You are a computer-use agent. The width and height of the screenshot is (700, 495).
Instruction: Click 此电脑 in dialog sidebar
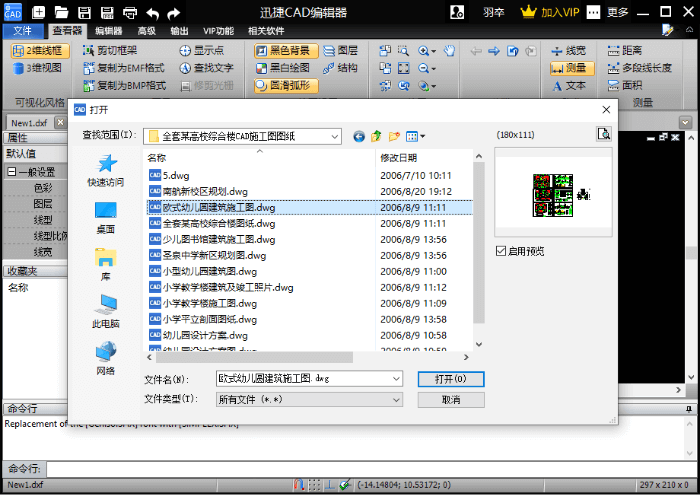[x=106, y=311]
